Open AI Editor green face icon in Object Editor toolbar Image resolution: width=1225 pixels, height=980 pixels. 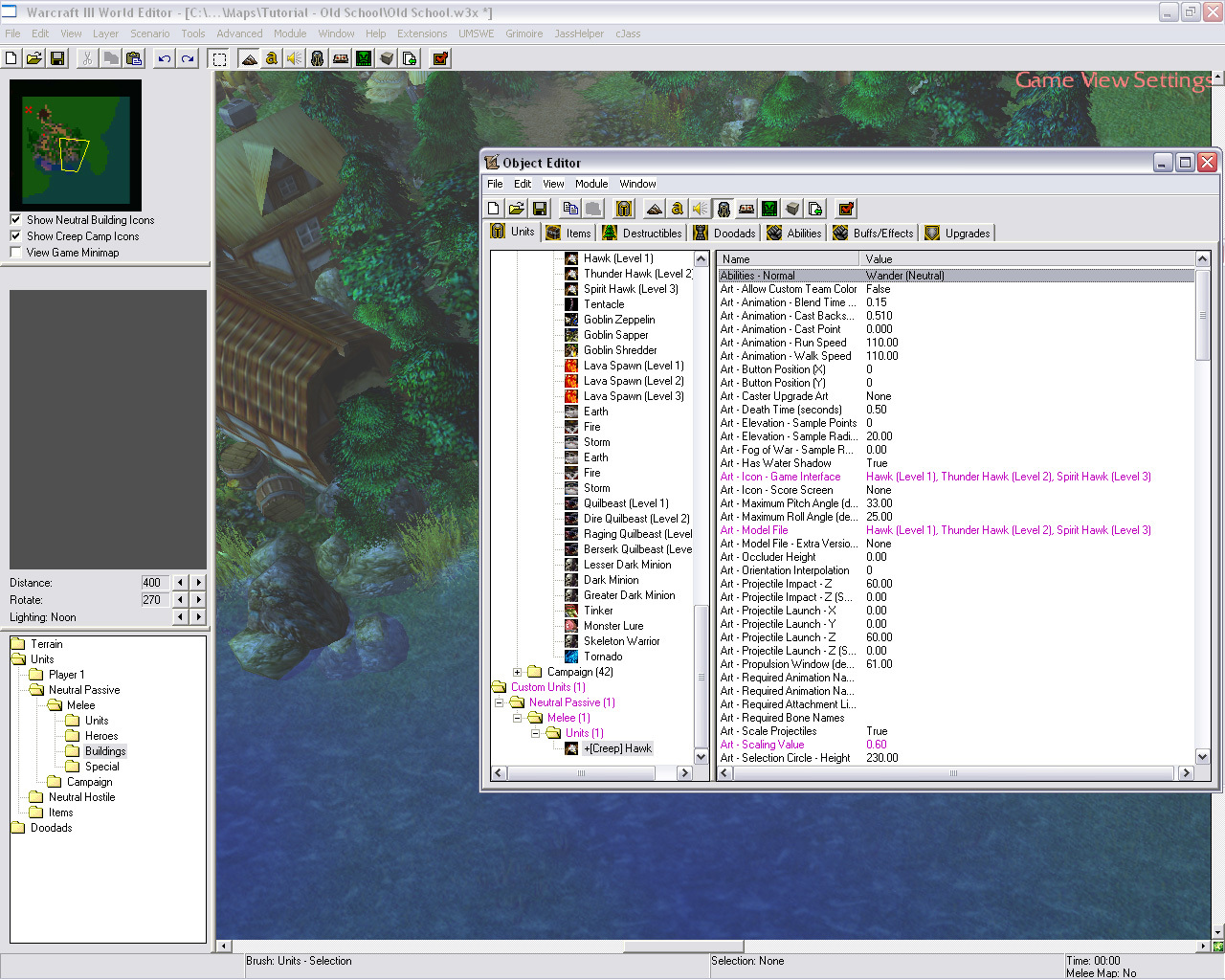coord(769,209)
